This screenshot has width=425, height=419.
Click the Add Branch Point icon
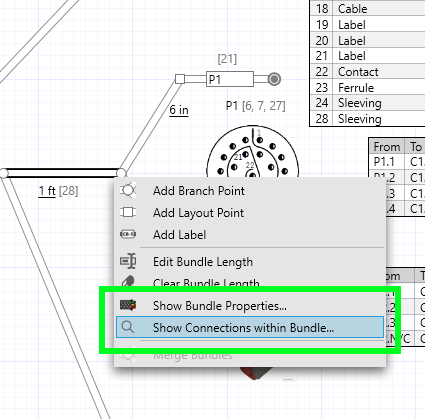128,191
